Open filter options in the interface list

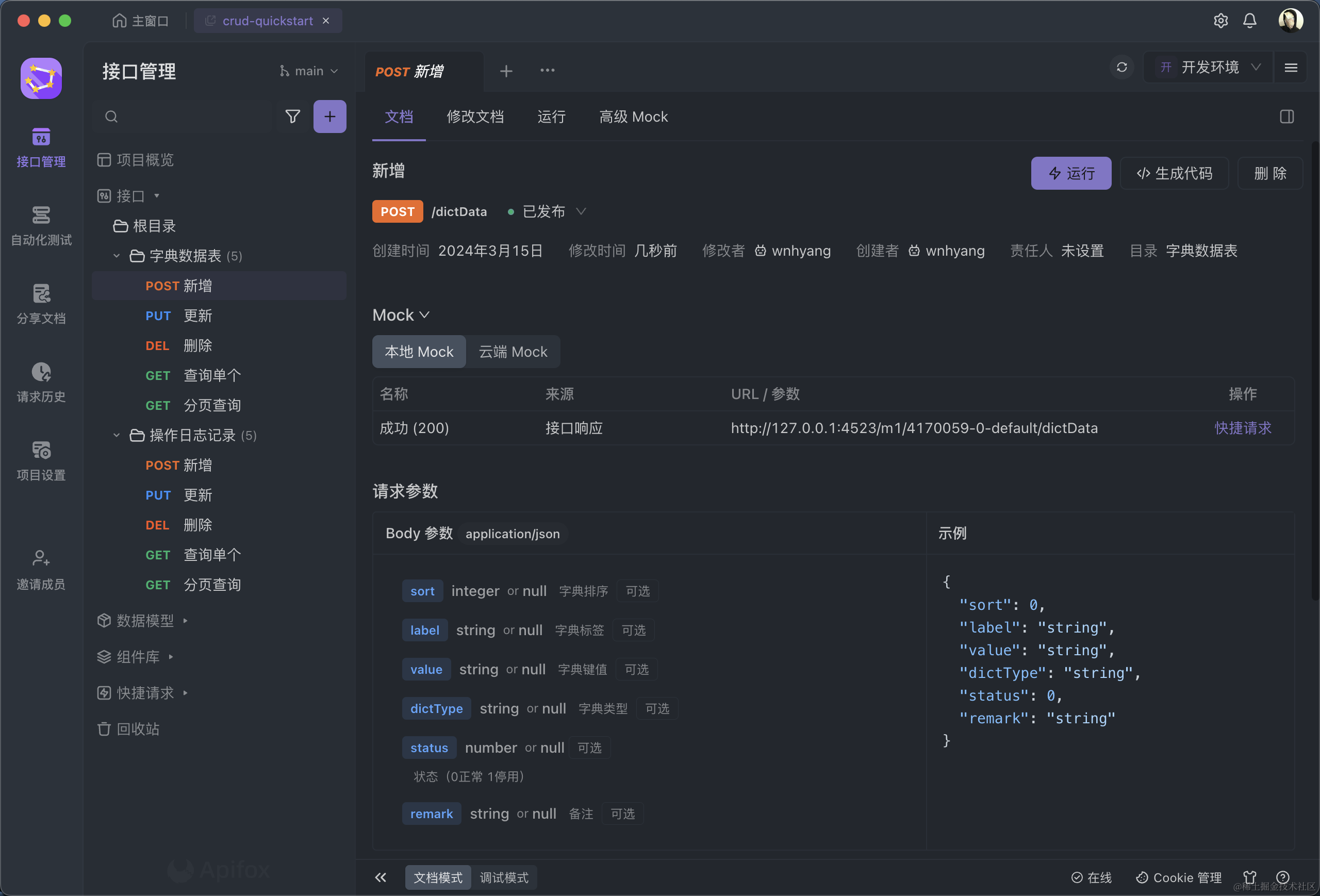pyautogui.click(x=292, y=117)
